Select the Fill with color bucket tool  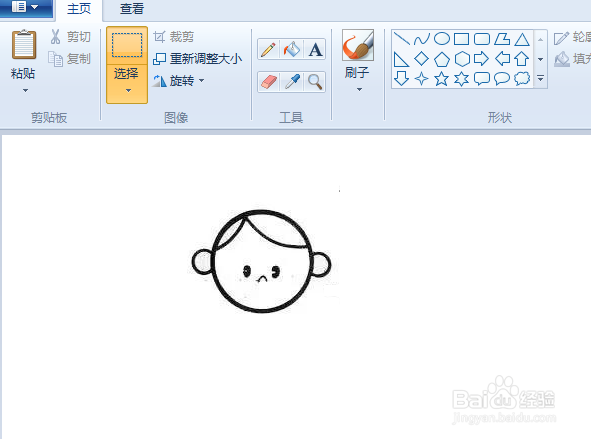pos(292,49)
